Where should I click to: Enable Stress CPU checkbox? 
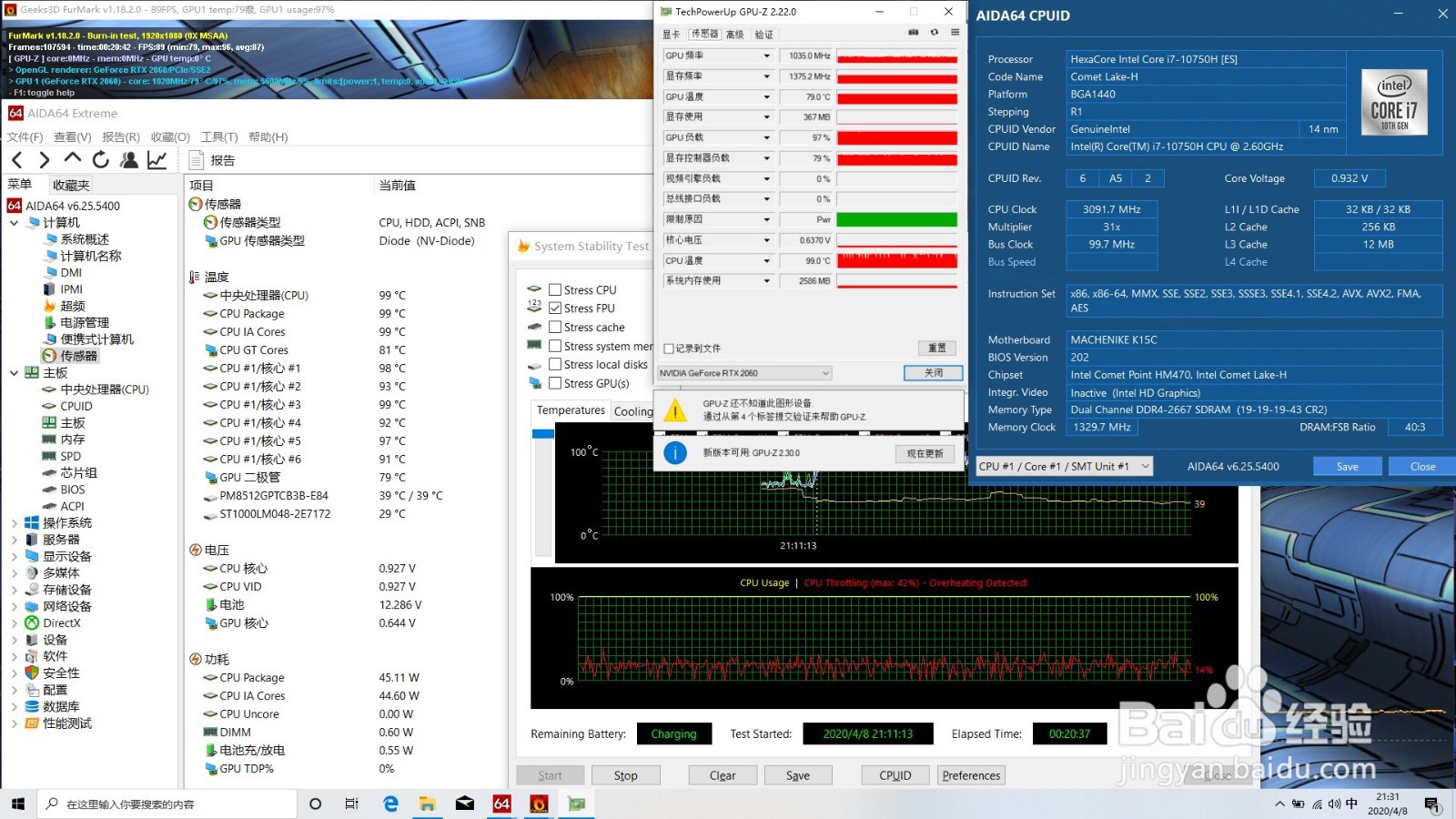(x=555, y=289)
